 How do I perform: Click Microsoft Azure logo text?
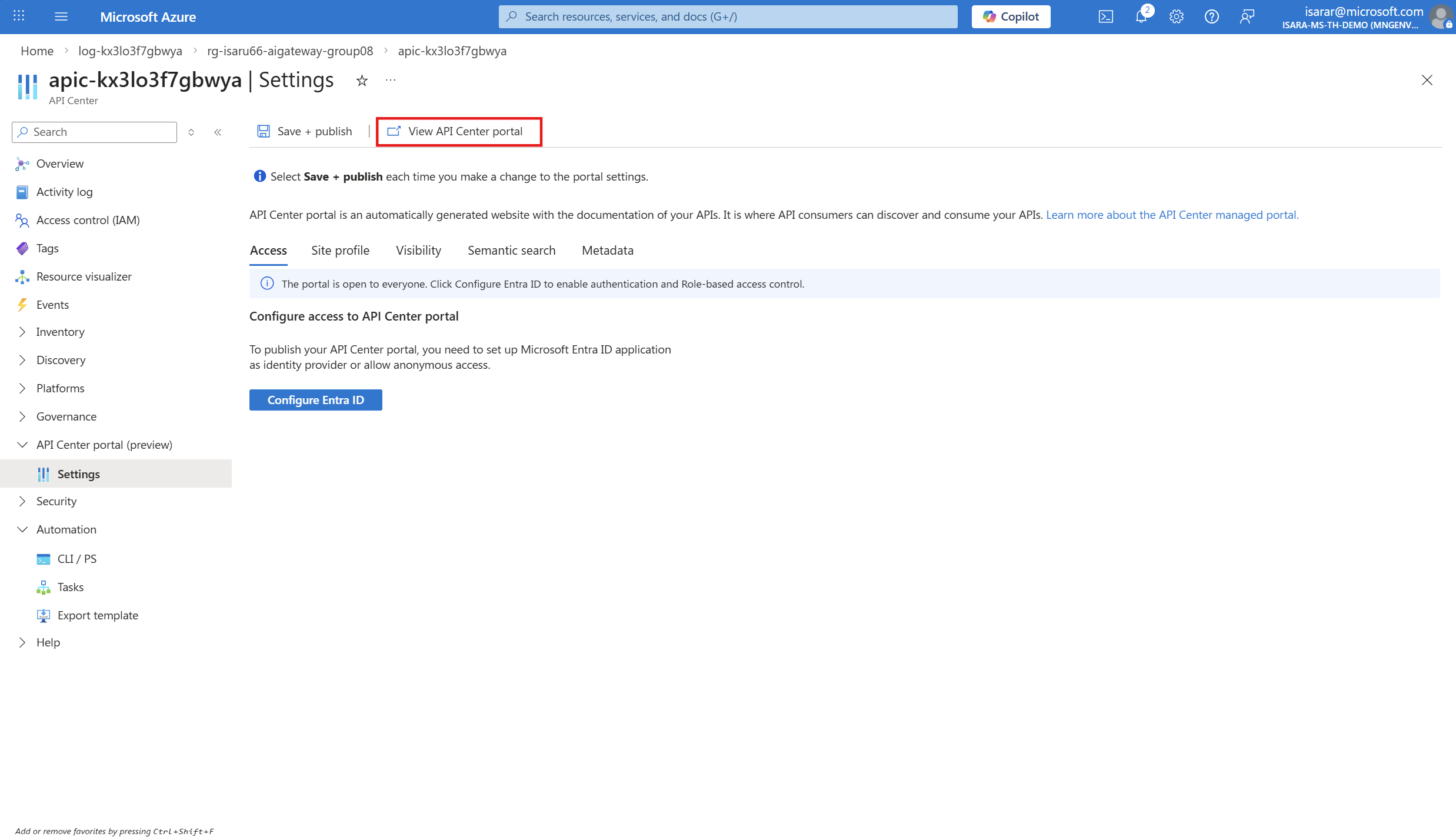[x=148, y=17]
